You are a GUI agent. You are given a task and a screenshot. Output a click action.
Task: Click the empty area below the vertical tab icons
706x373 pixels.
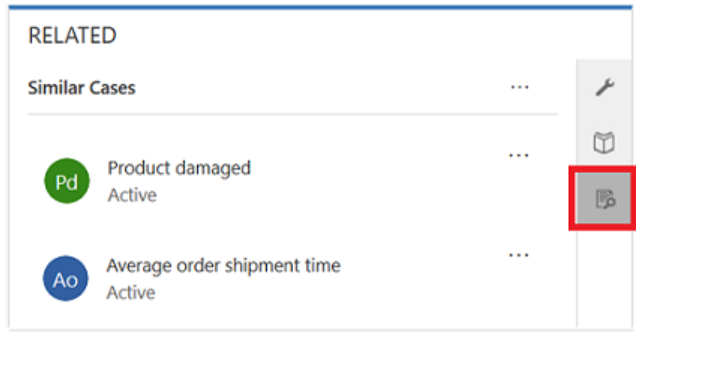pos(604,276)
